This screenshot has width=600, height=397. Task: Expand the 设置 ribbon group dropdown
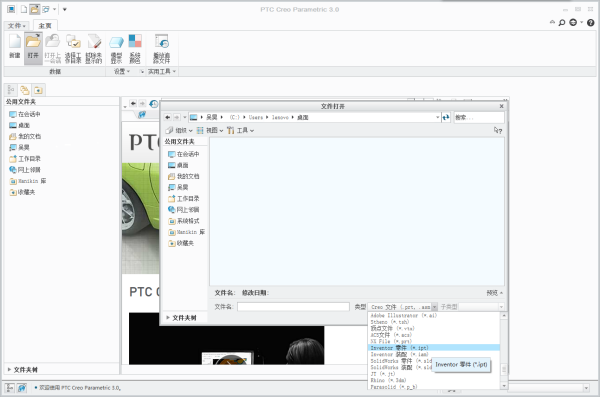coord(122,71)
